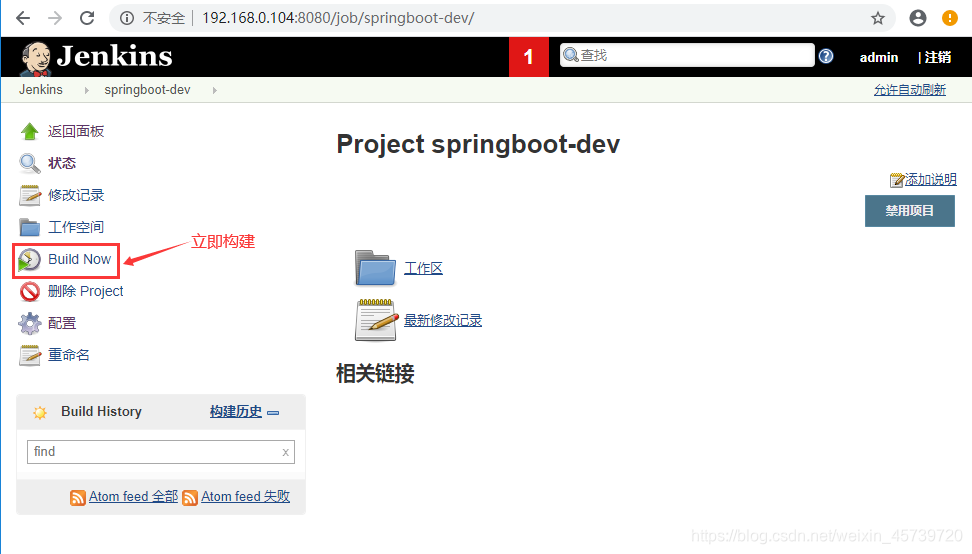972x554 pixels.
Task: Click the green up arrow icon for 返回面板
Action: 29,131
